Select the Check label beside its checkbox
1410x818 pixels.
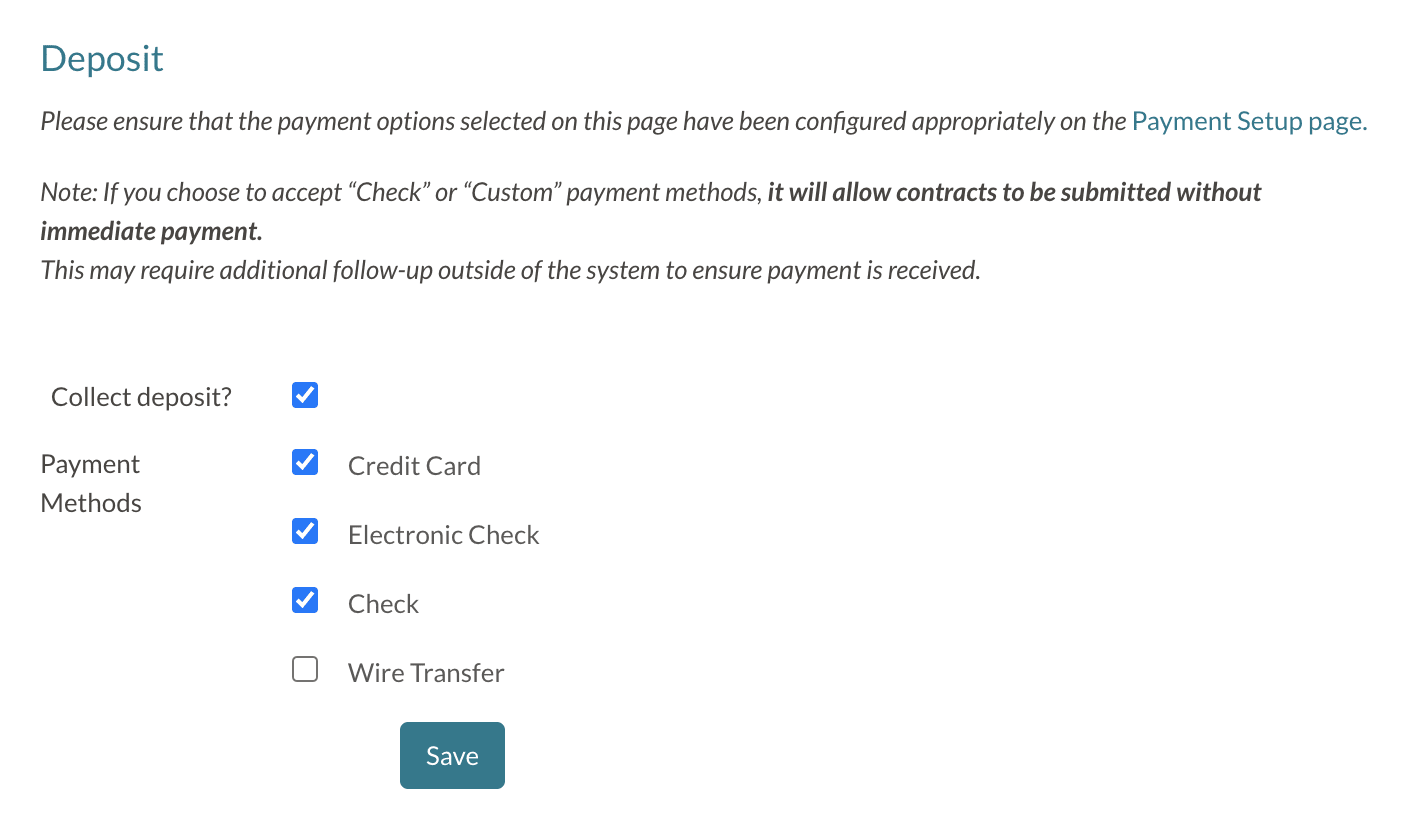pos(383,604)
